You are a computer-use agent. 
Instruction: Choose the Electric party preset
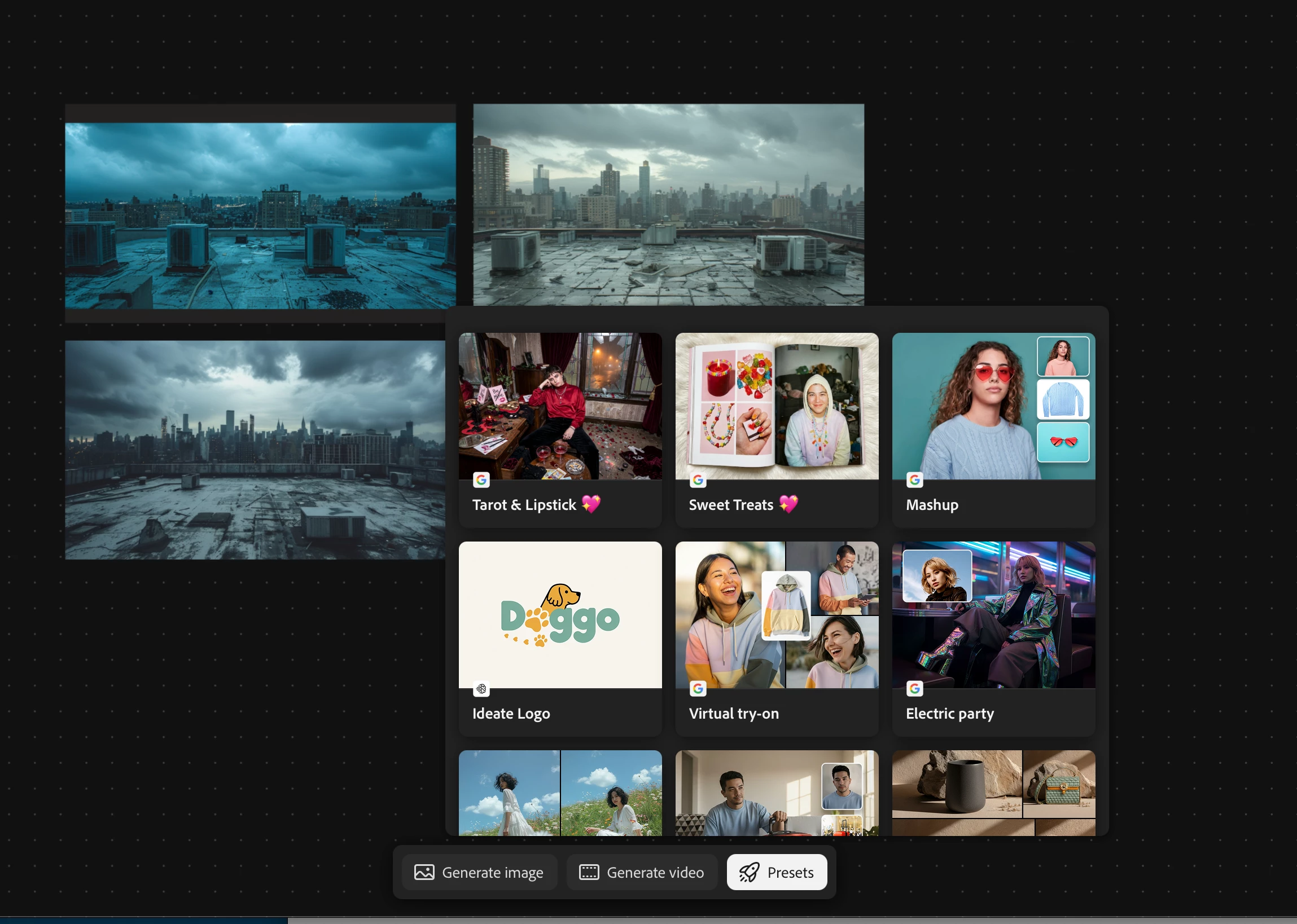[993, 615]
